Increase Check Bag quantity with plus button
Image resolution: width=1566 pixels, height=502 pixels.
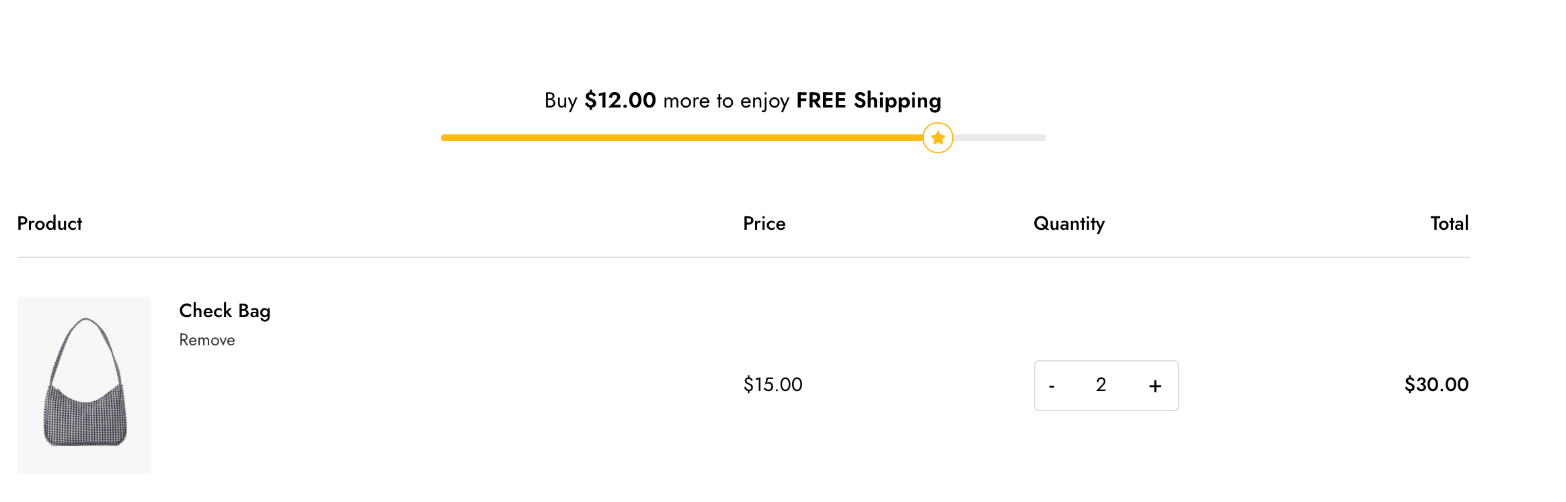pyautogui.click(x=1155, y=386)
